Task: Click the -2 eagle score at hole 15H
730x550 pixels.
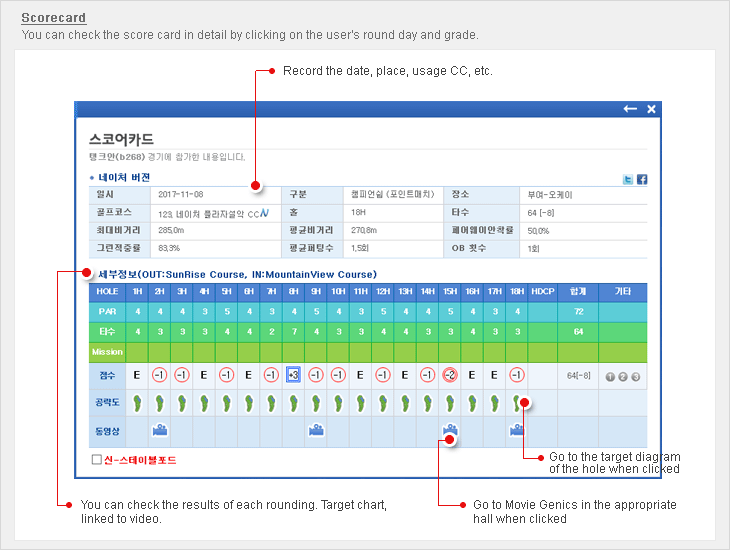Action: click(450, 375)
